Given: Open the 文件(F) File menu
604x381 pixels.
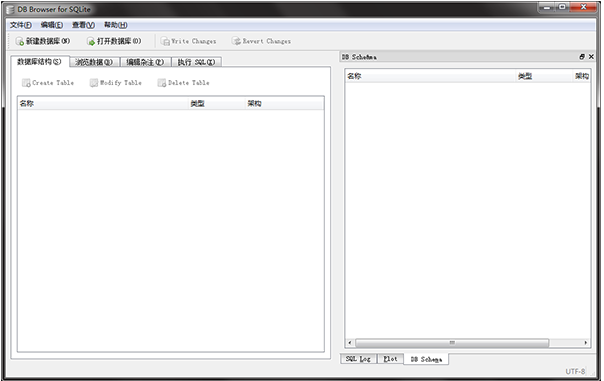Looking at the screenshot, I should (x=21, y=25).
